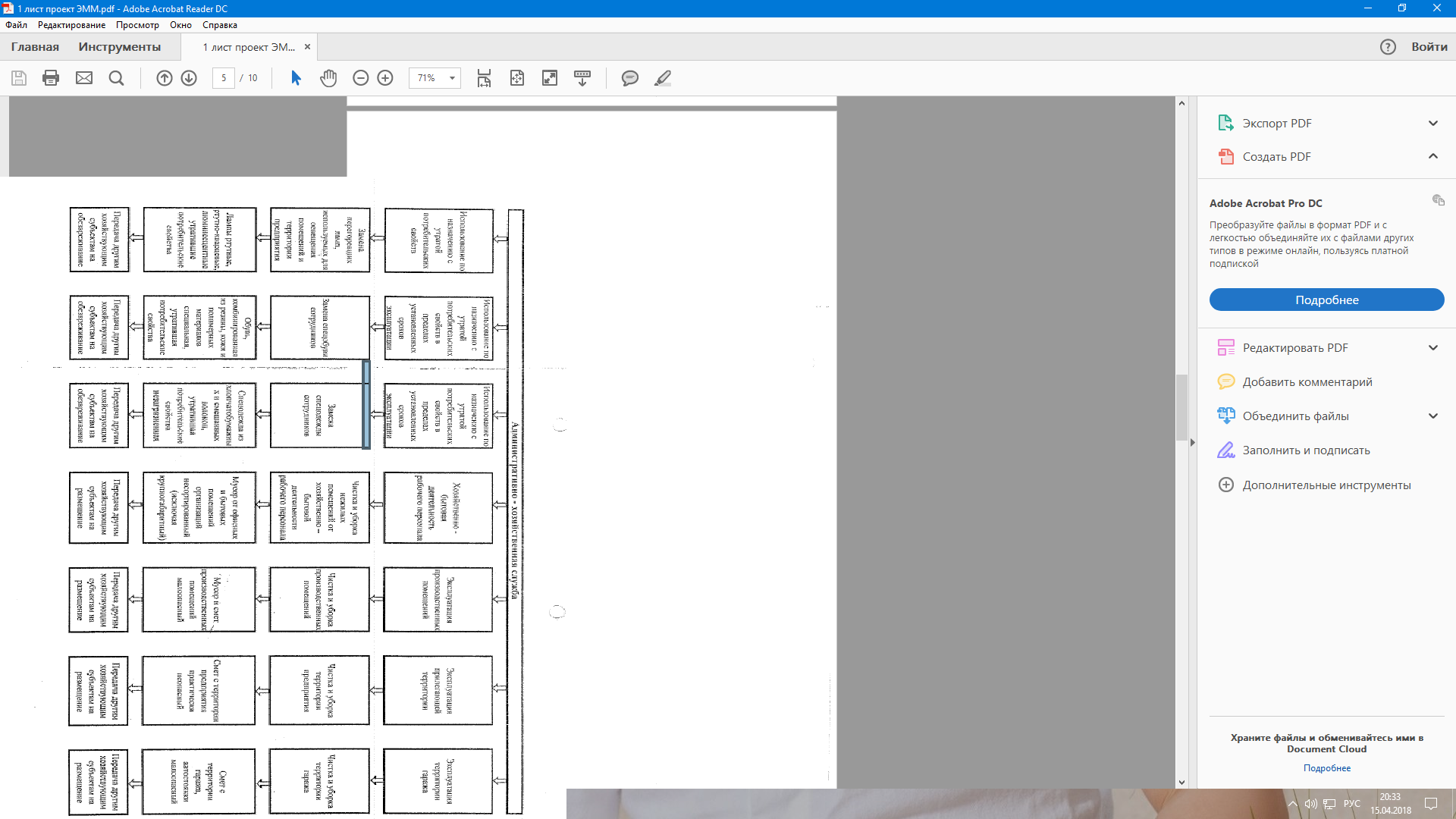Go to previous page arrow
Viewport: 1456px width, 819px height.
point(165,78)
